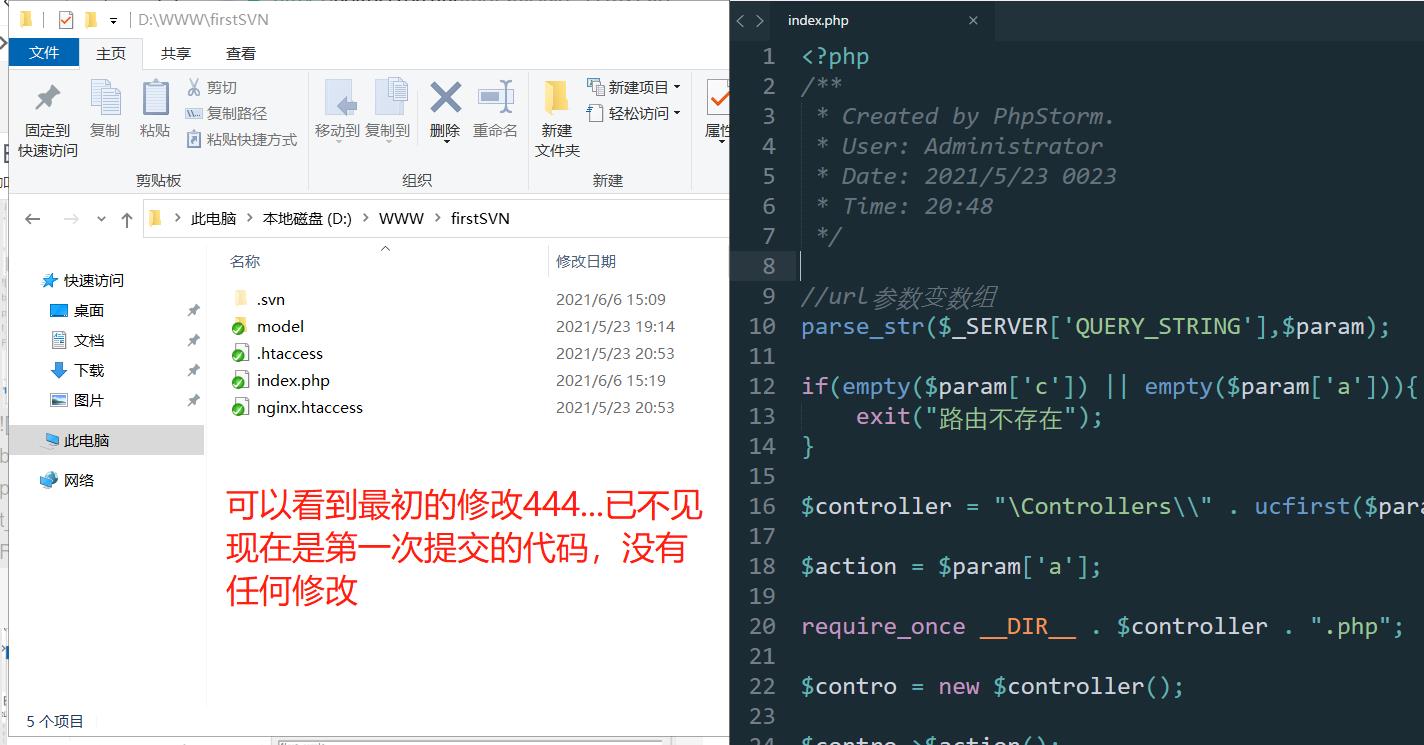Click Paste shortcut (粘贴快捷方式) button
Image resolution: width=1424 pixels, height=745 pixels.
pyautogui.click(x=242, y=140)
